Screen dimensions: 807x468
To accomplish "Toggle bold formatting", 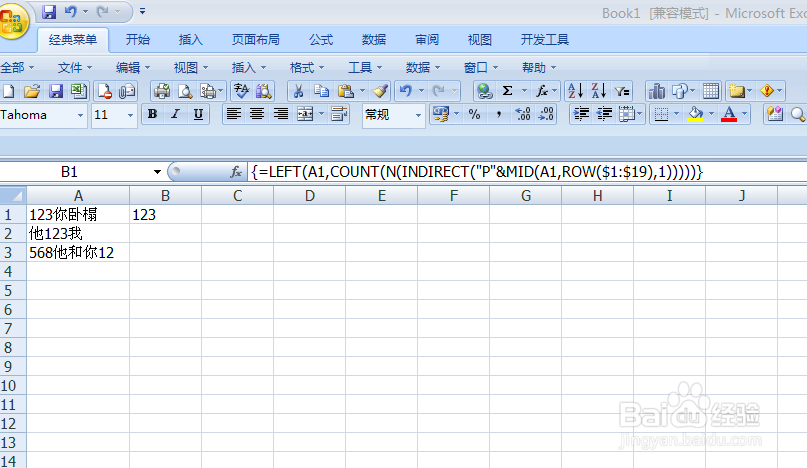I will (x=152, y=114).
